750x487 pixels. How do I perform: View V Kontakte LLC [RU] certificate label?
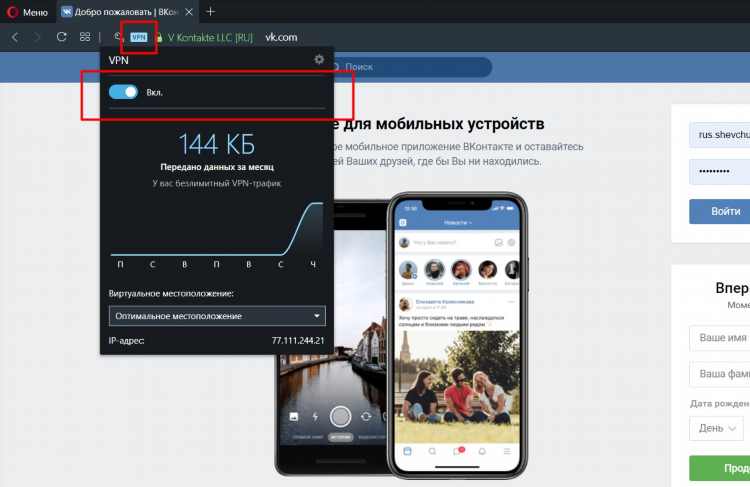(210, 37)
